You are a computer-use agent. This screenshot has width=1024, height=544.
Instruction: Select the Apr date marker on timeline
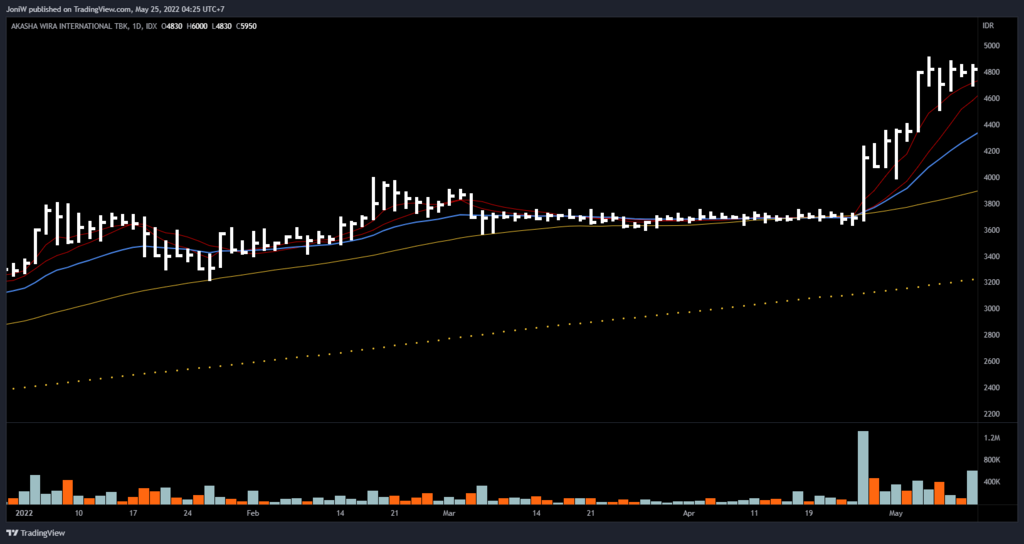click(688, 512)
